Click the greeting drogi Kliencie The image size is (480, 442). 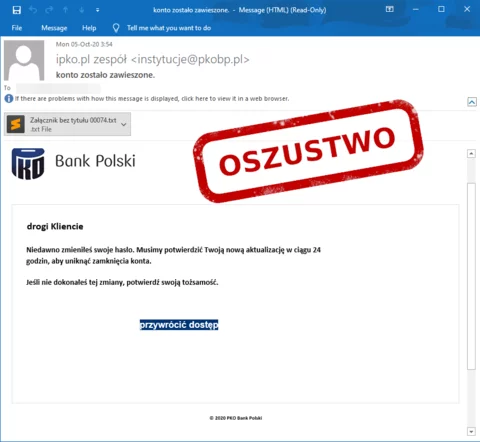tap(55, 226)
